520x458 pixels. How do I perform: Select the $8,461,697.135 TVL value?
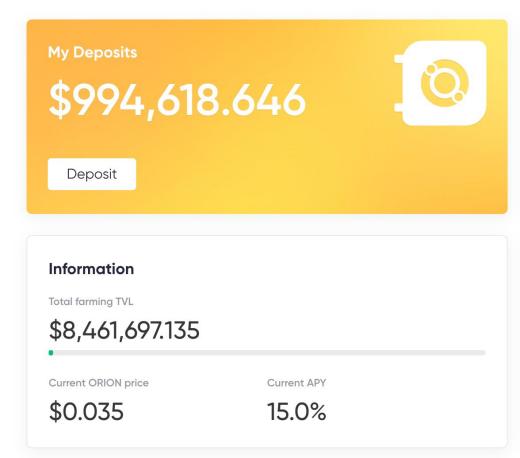pos(124,330)
